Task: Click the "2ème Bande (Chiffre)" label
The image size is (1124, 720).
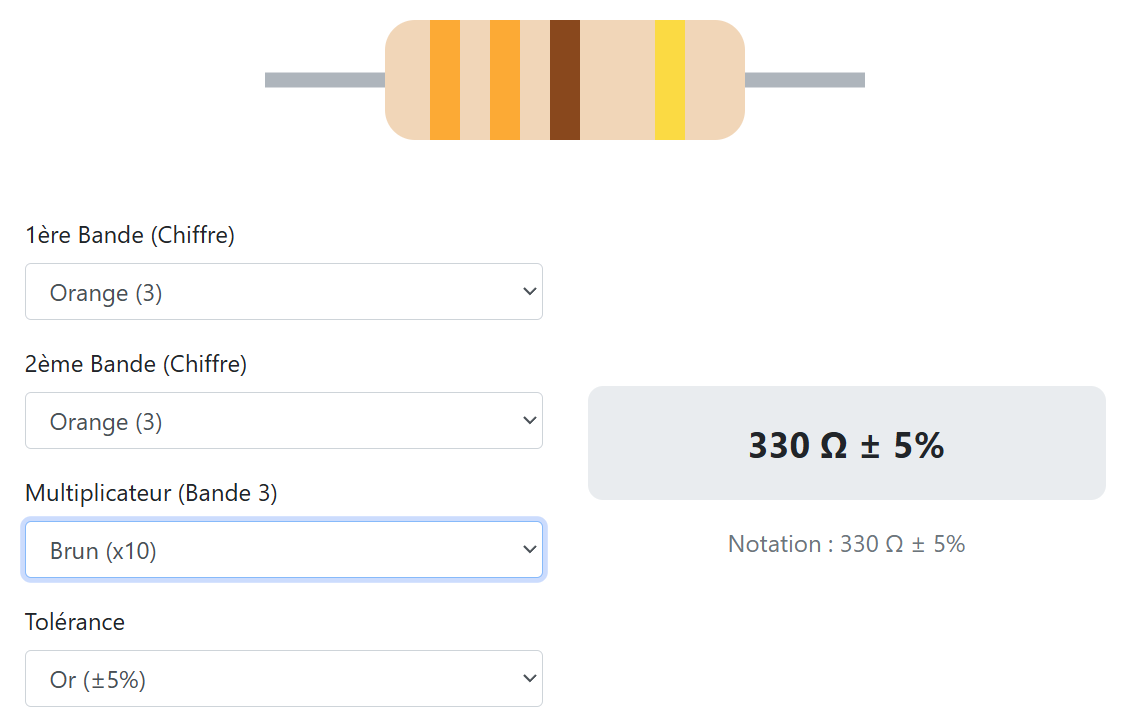Action: [x=136, y=364]
